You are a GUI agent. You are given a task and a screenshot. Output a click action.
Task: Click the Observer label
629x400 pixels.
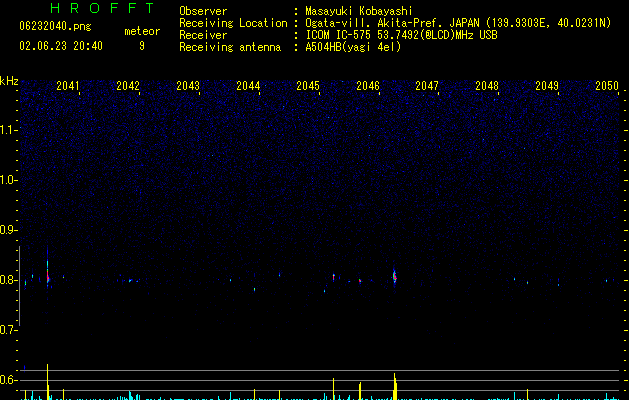203,11
